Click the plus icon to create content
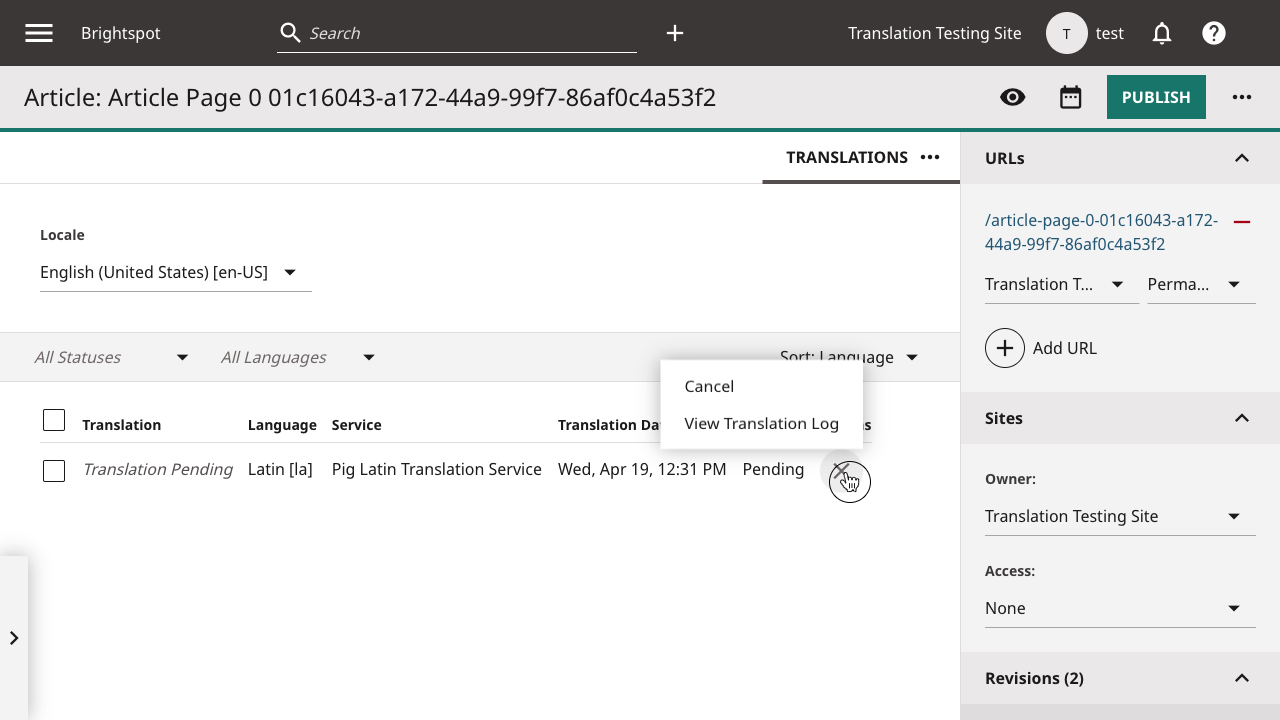The width and height of the screenshot is (1280, 720). point(674,33)
